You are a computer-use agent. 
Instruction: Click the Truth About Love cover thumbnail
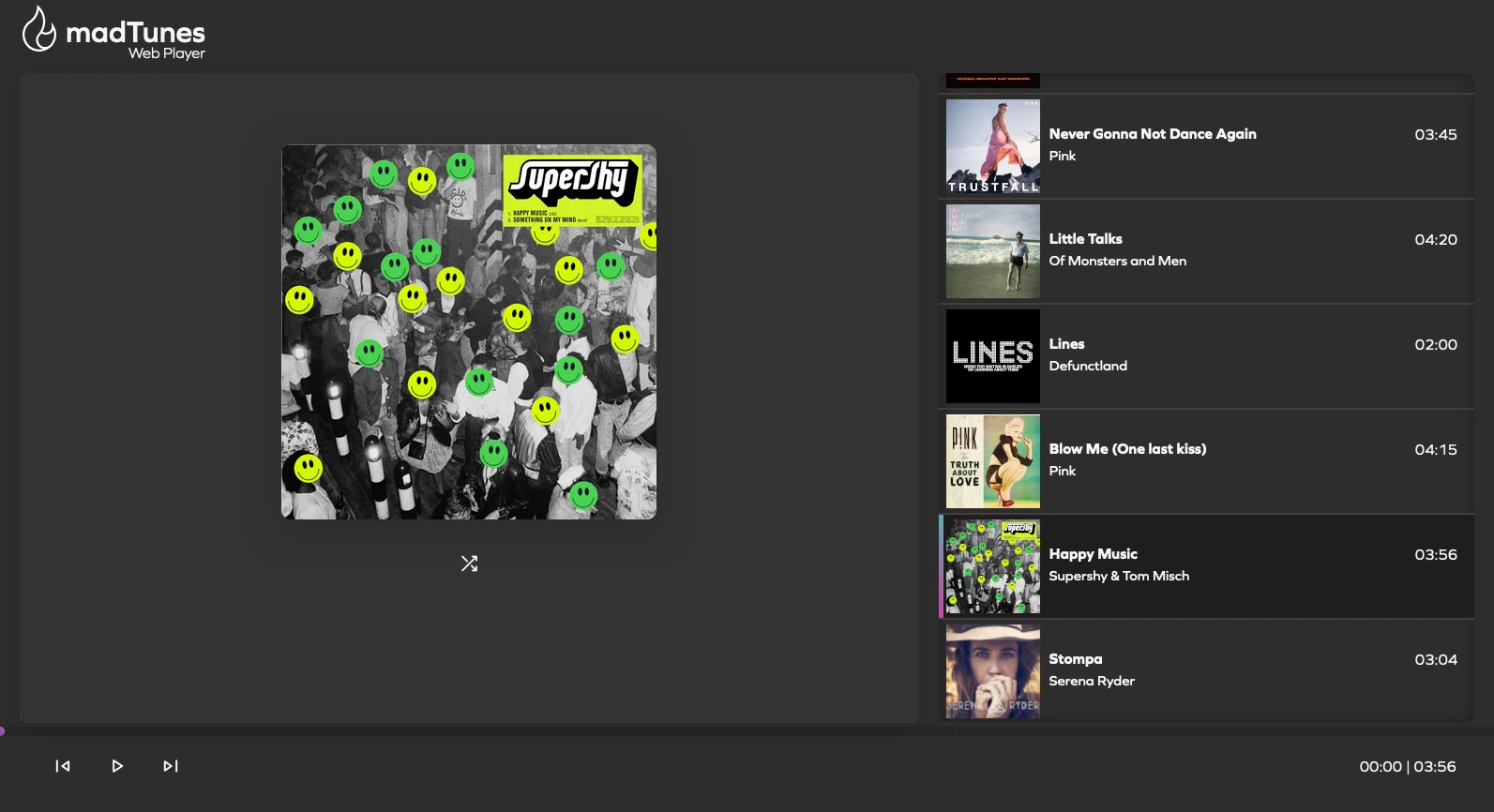(993, 461)
